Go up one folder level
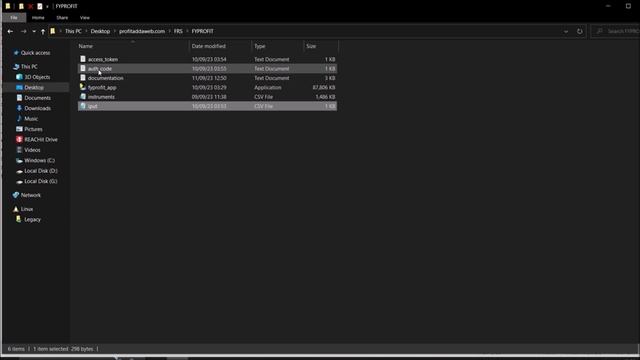The height and width of the screenshot is (360, 640). click(43, 31)
